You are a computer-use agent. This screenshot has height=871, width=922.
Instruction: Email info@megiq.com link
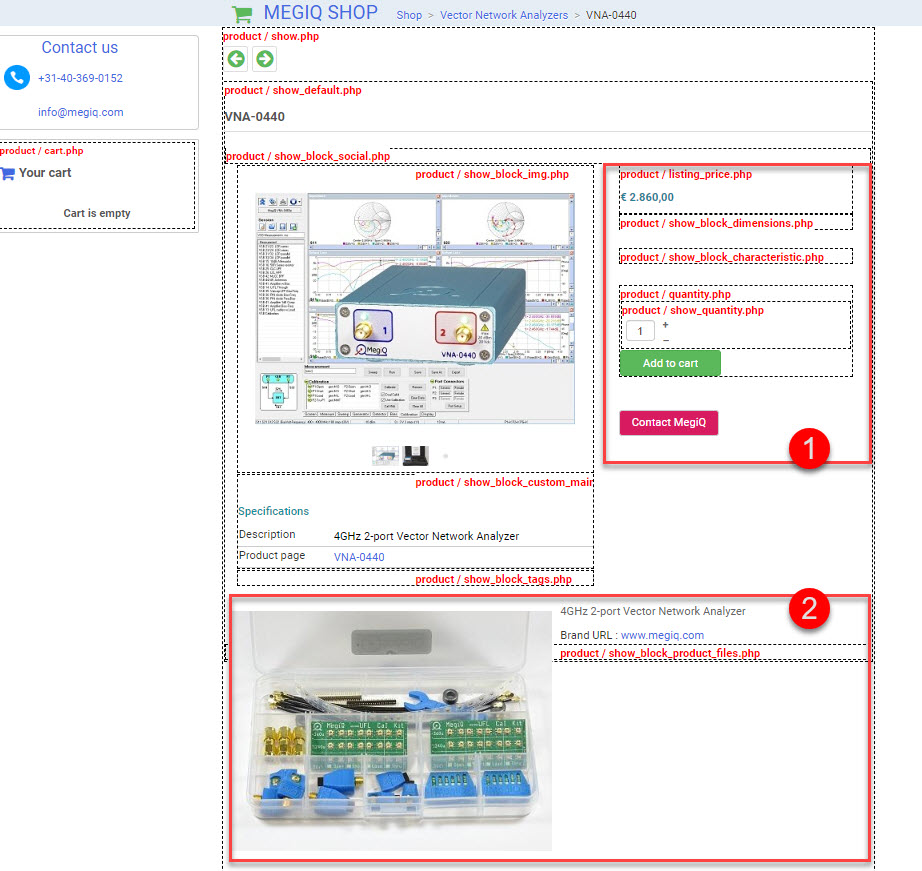(x=81, y=112)
